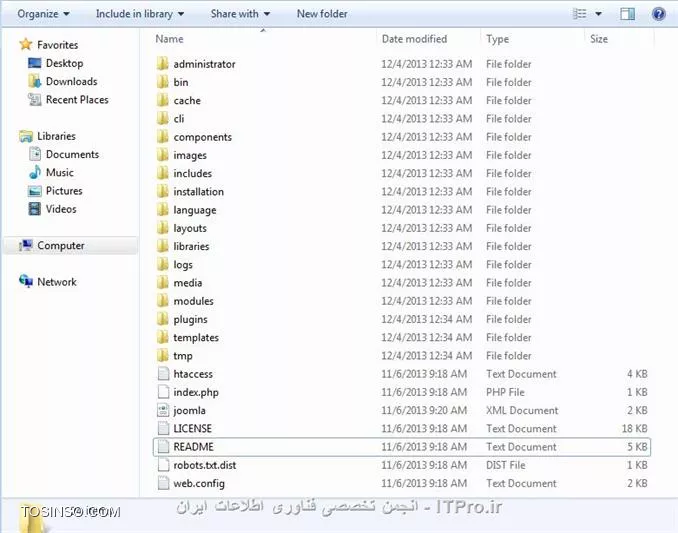Click the templates folder name
The width and height of the screenshot is (678, 533).
(x=196, y=338)
